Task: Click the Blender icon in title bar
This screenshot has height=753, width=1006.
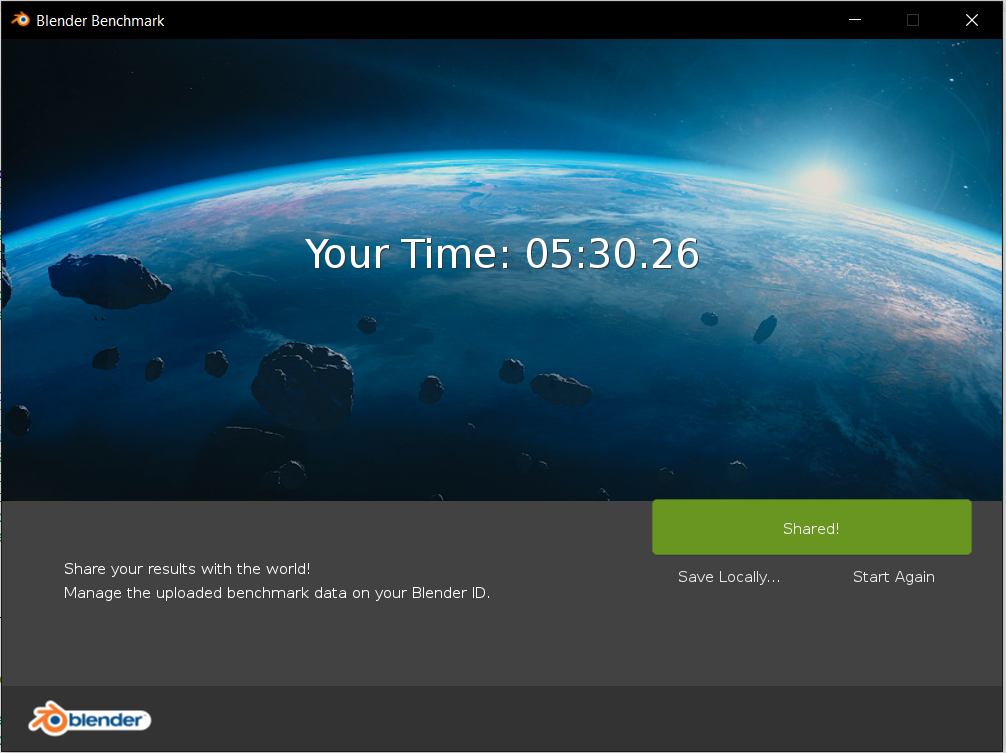Action: point(21,20)
